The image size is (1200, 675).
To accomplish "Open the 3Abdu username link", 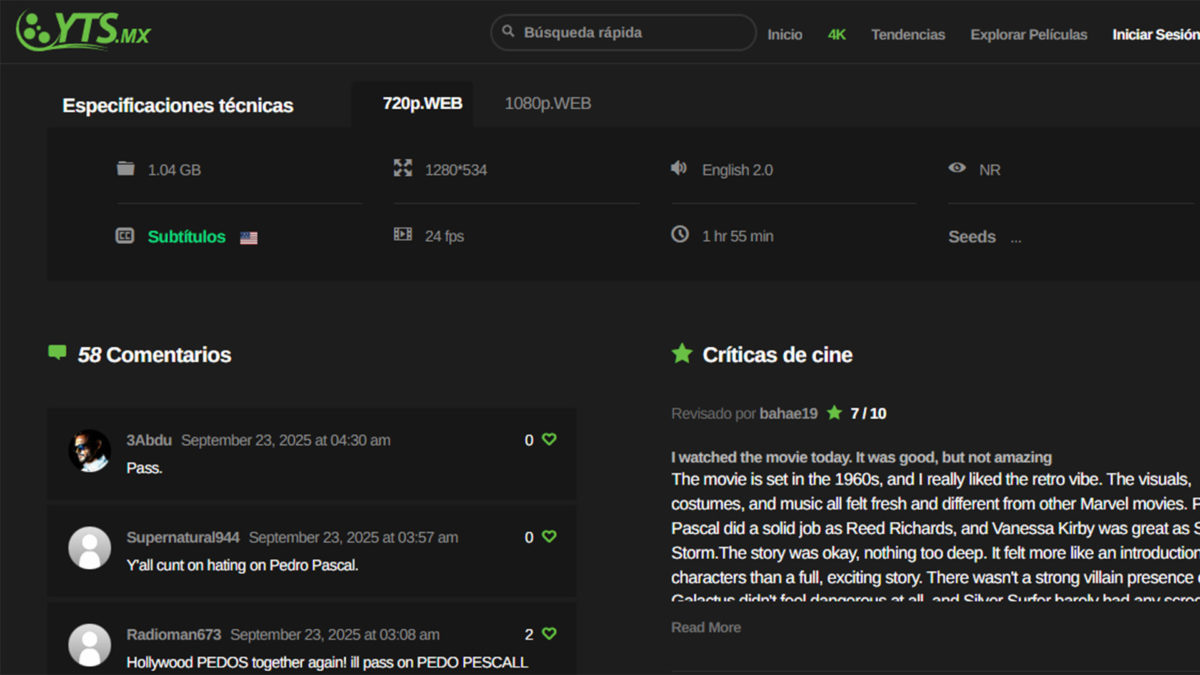I will click(x=149, y=440).
